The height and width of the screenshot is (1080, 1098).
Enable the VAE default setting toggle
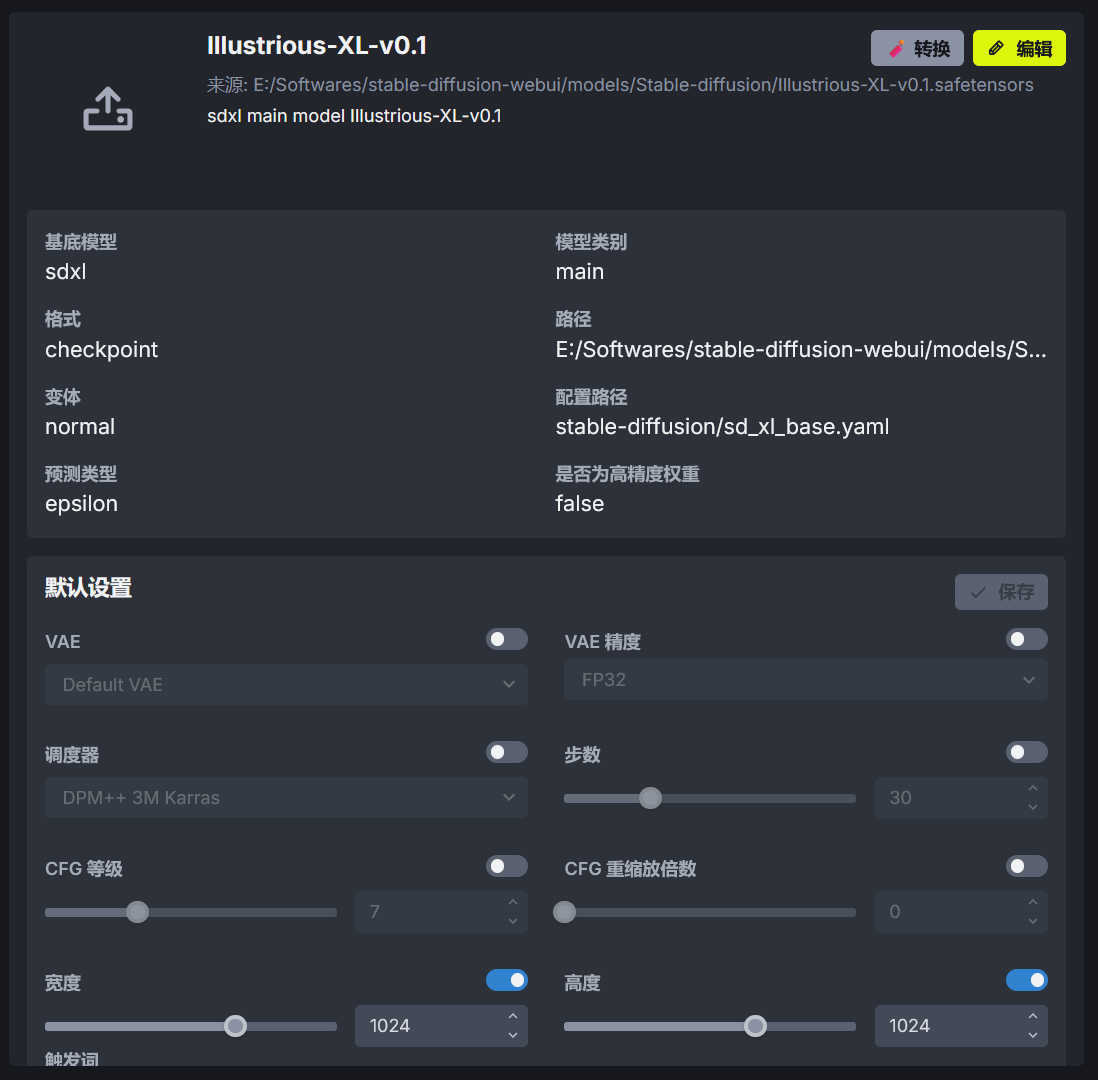pyautogui.click(x=506, y=639)
